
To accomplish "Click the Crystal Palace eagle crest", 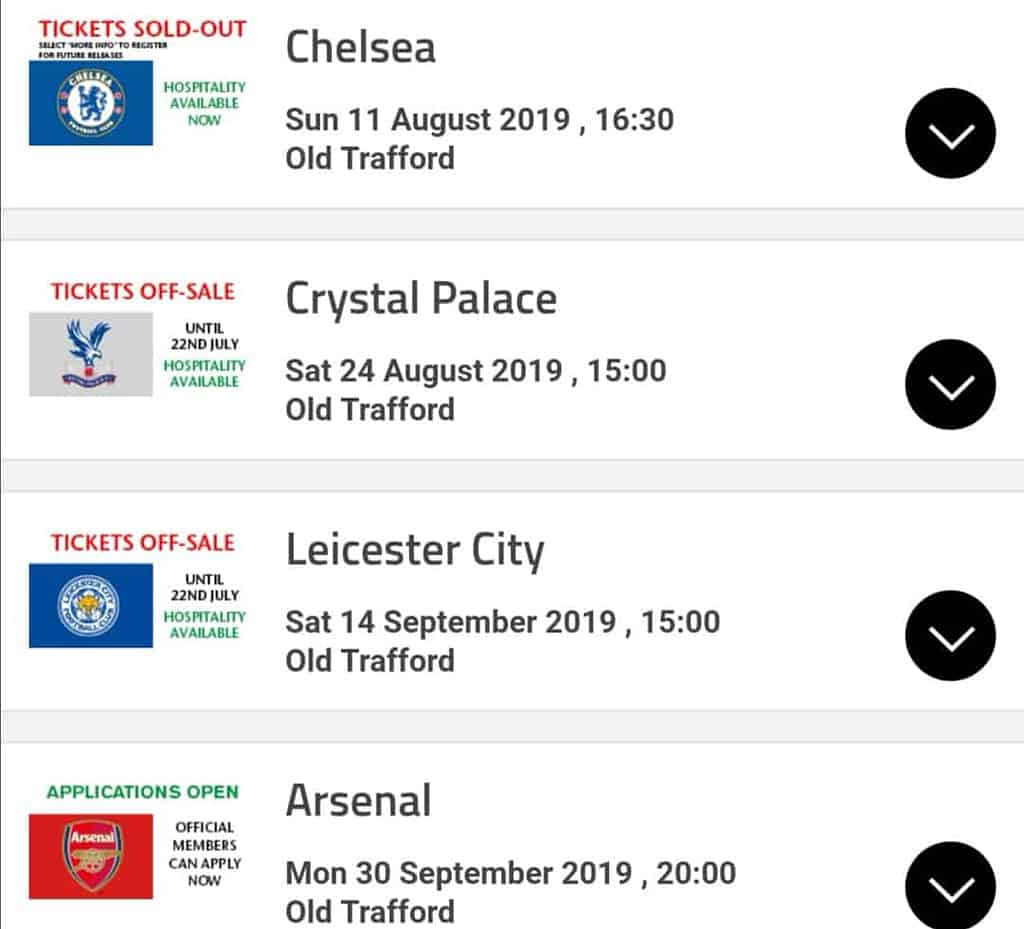I will click(x=91, y=354).
